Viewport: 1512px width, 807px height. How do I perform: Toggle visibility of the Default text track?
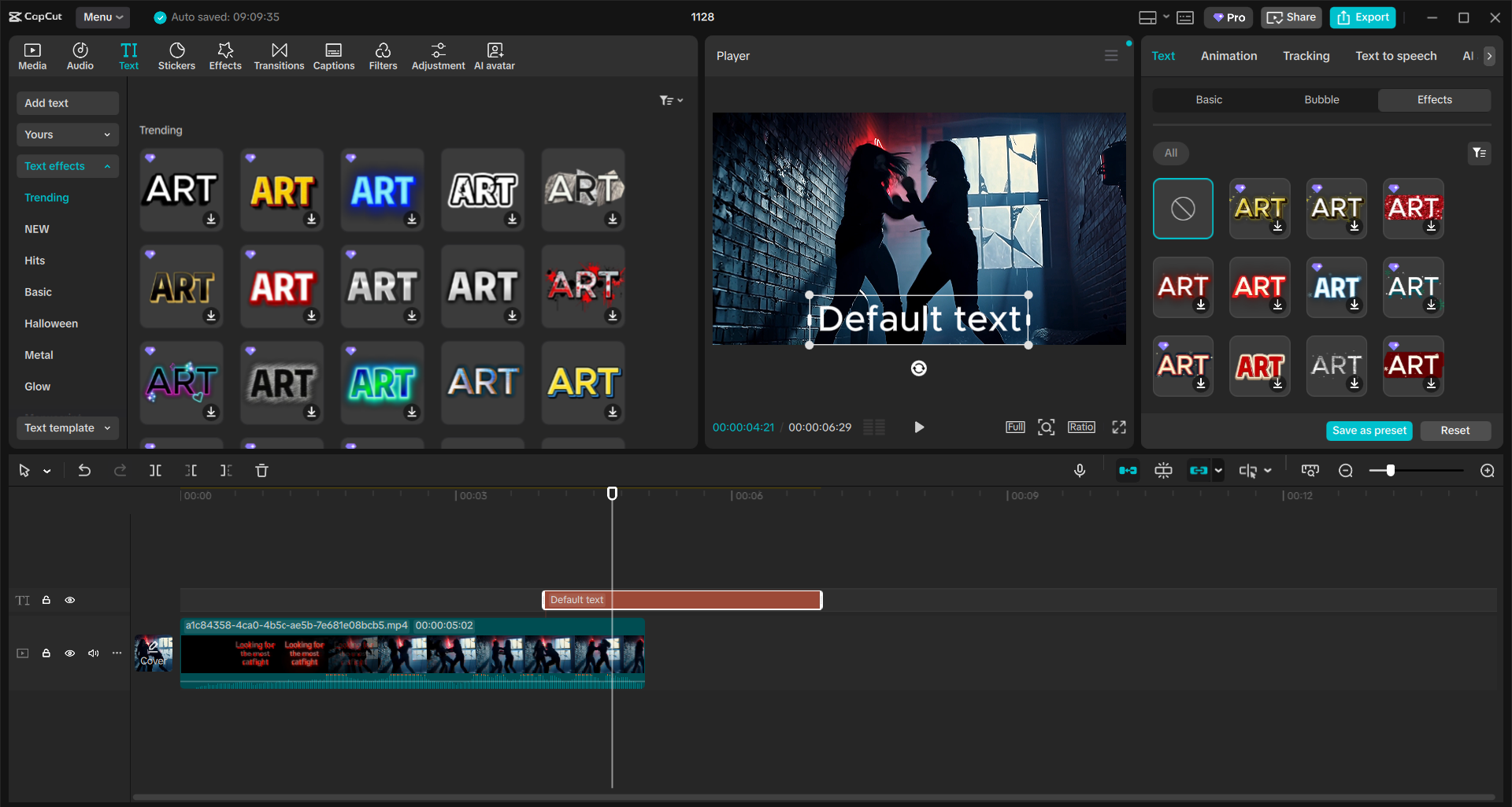tap(70, 599)
